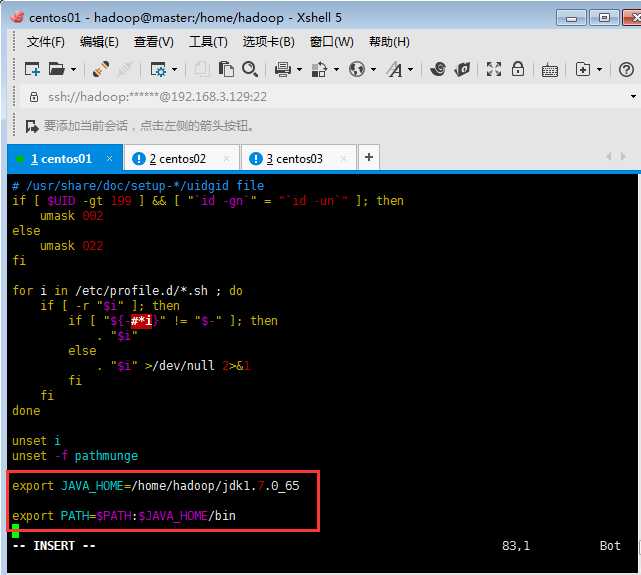Open the 查看(V) menu

click(x=154, y=42)
